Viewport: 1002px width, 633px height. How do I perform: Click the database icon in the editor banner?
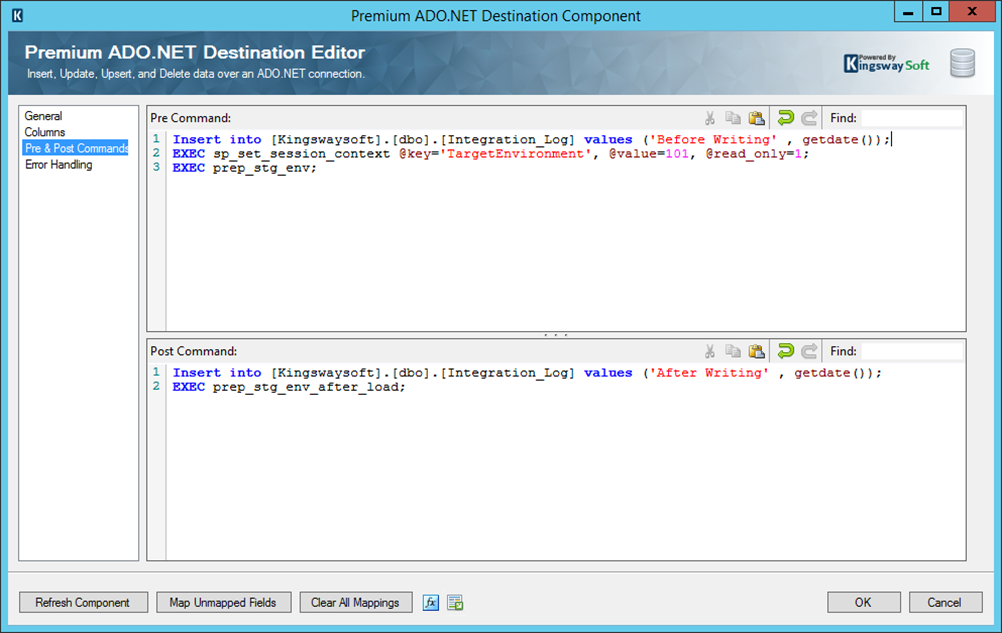click(x=960, y=62)
